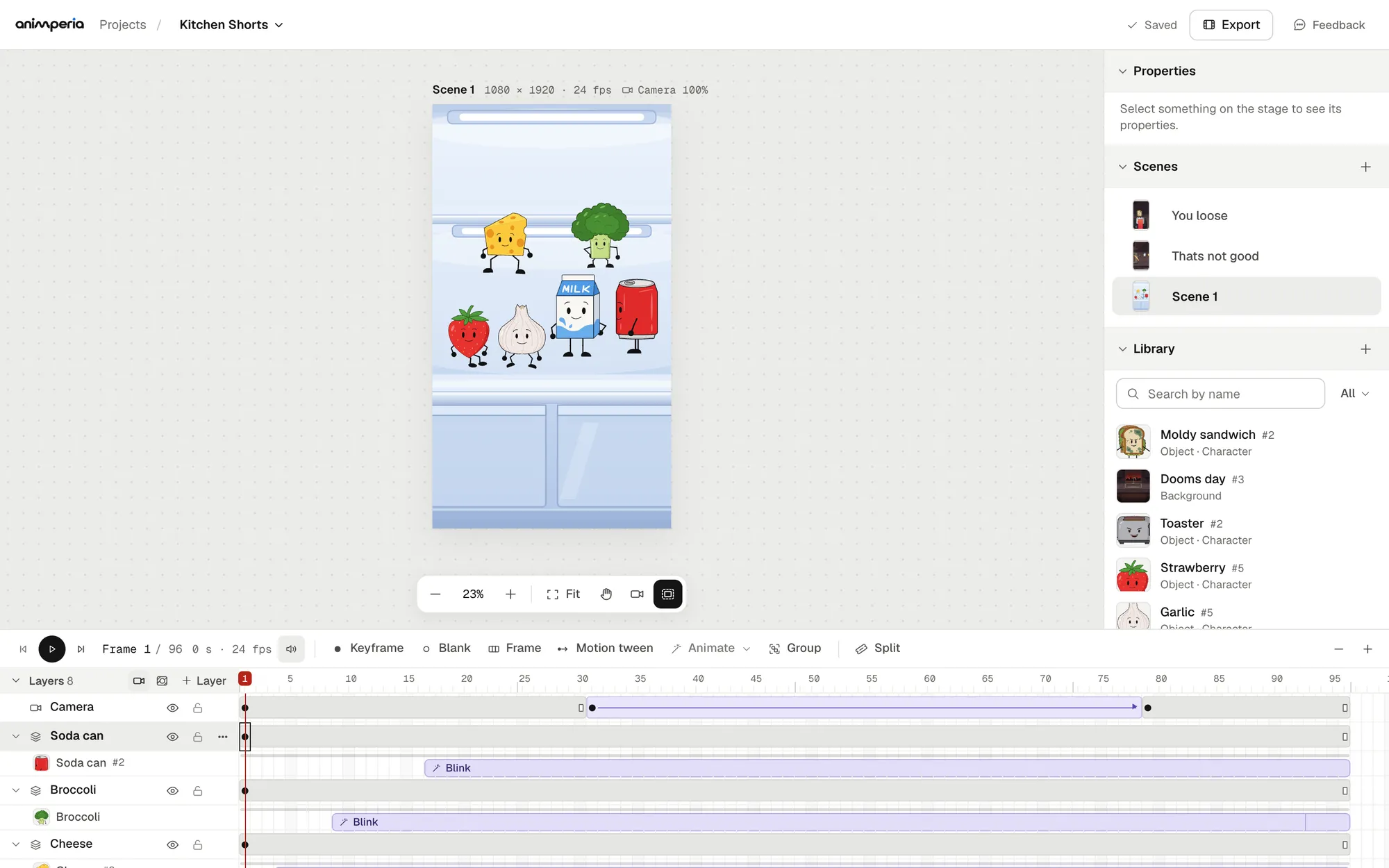Toggle the camera layer icon in Layers header
This screenshot has width=1389, height=868.
click(139, 681)
